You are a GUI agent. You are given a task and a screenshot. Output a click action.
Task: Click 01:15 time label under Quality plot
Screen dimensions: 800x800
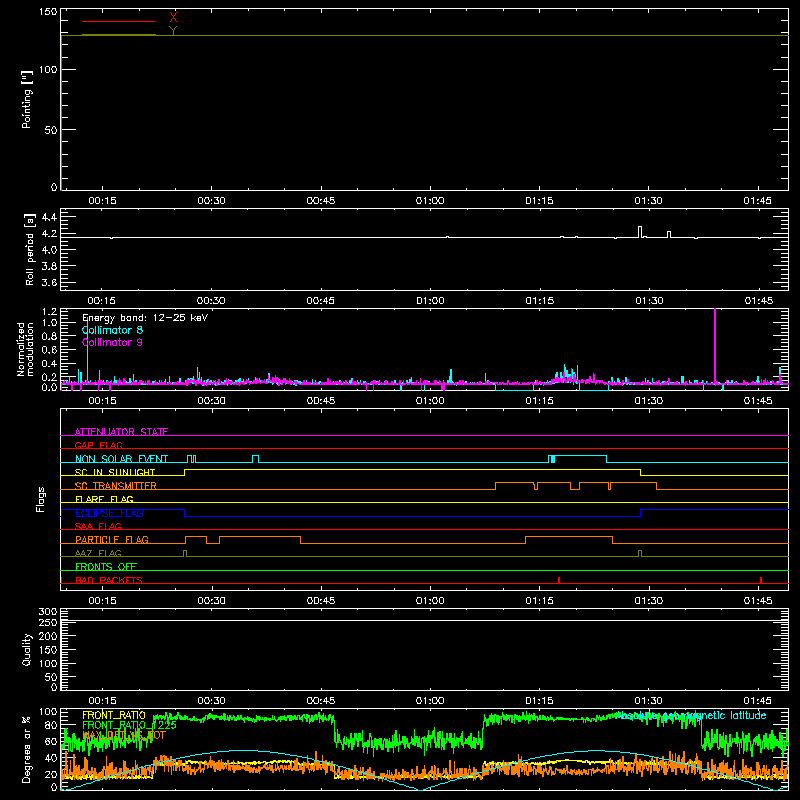(539, 701)
